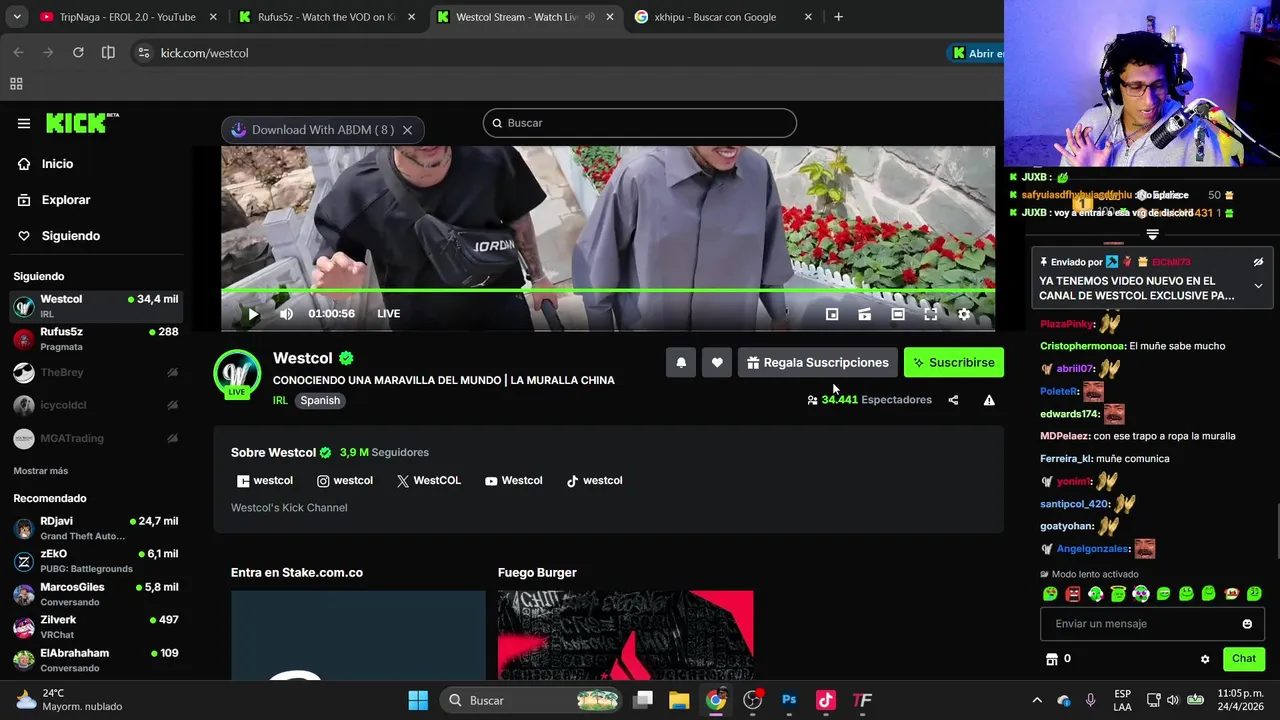The image size is (1280, 720).
Task: Insert the red angry face emote
Action: click(1073, 594)
